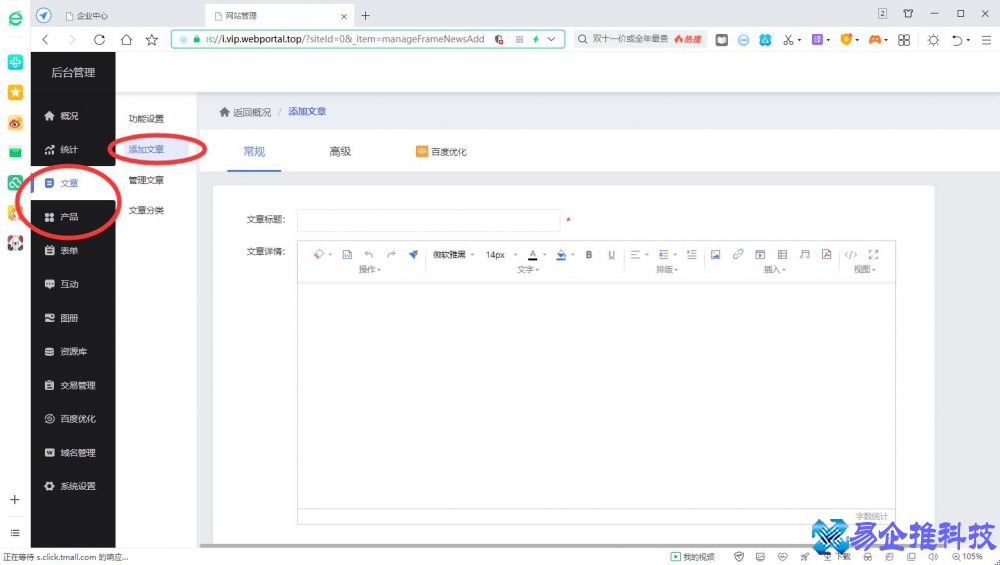Click into the article details text area
The height and width of the screenshot is (565, 1000).
(x=596, y=395)
